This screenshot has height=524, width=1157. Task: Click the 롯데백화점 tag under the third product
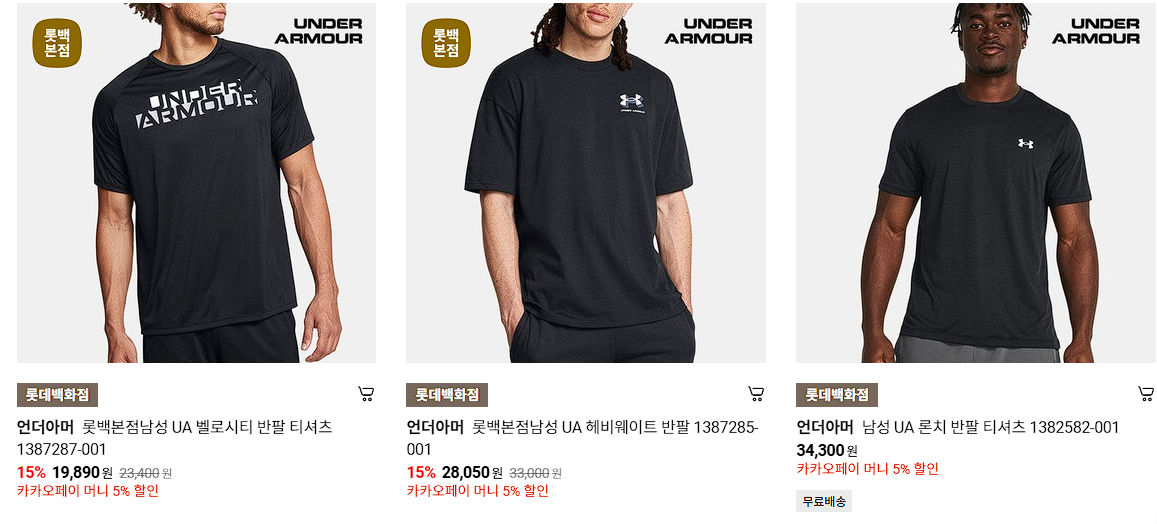point(837,395)
